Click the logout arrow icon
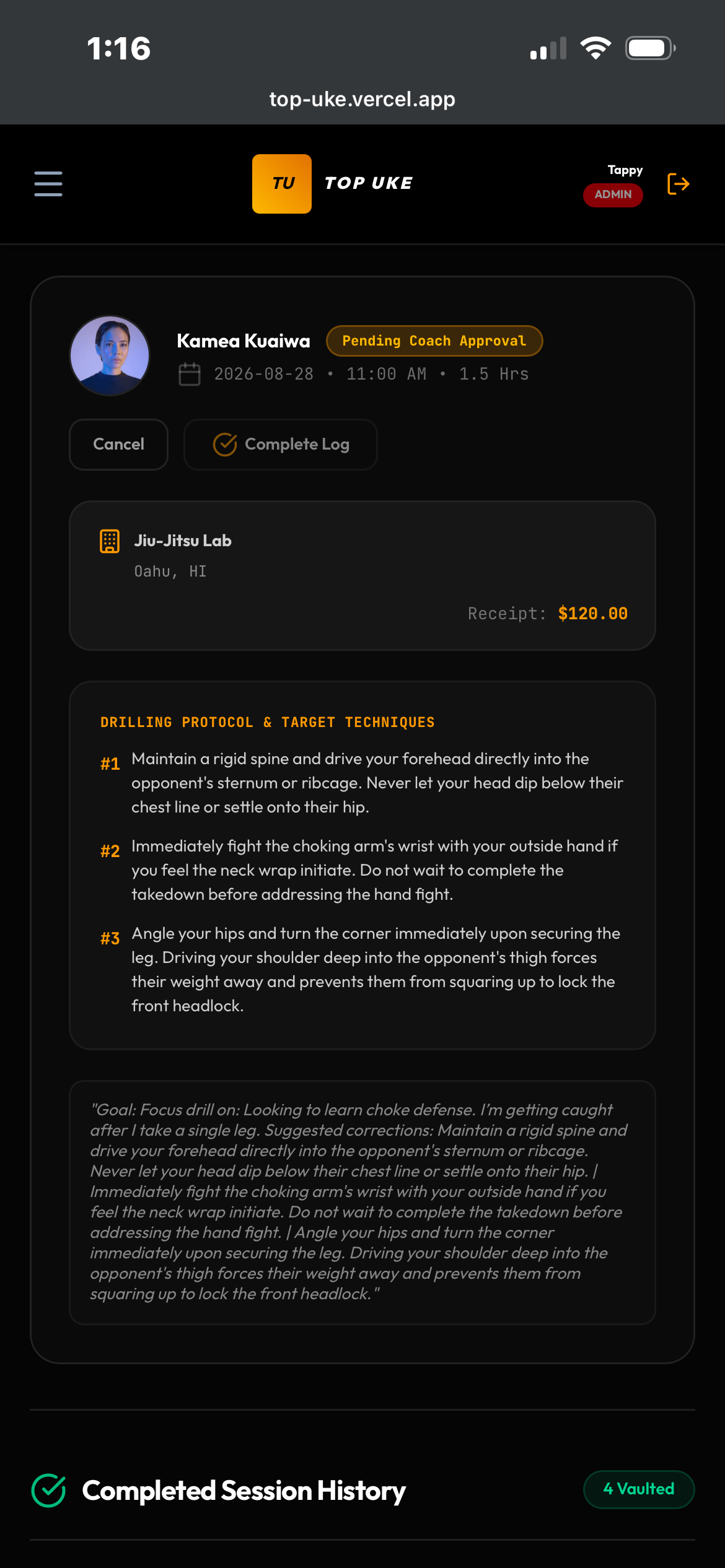 (678, 184)
